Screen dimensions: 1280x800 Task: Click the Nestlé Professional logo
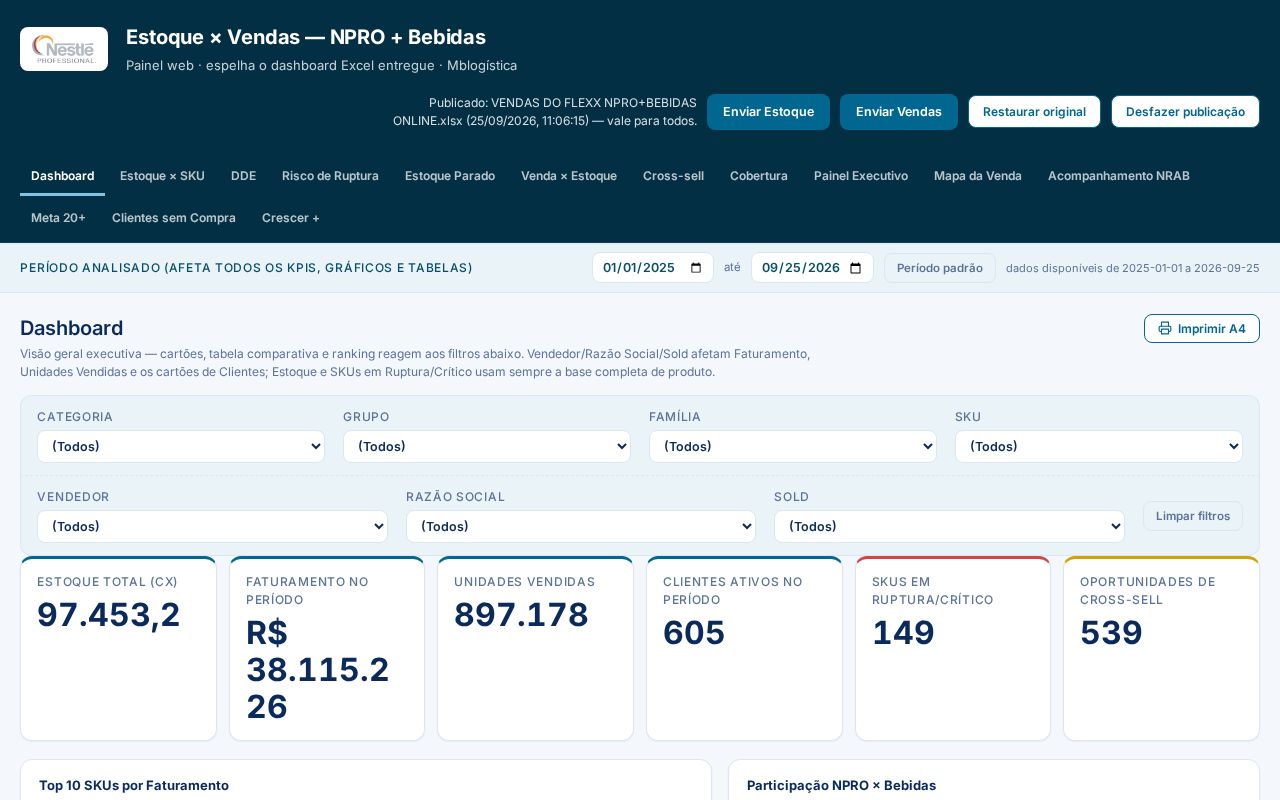[x=64, y=49]
